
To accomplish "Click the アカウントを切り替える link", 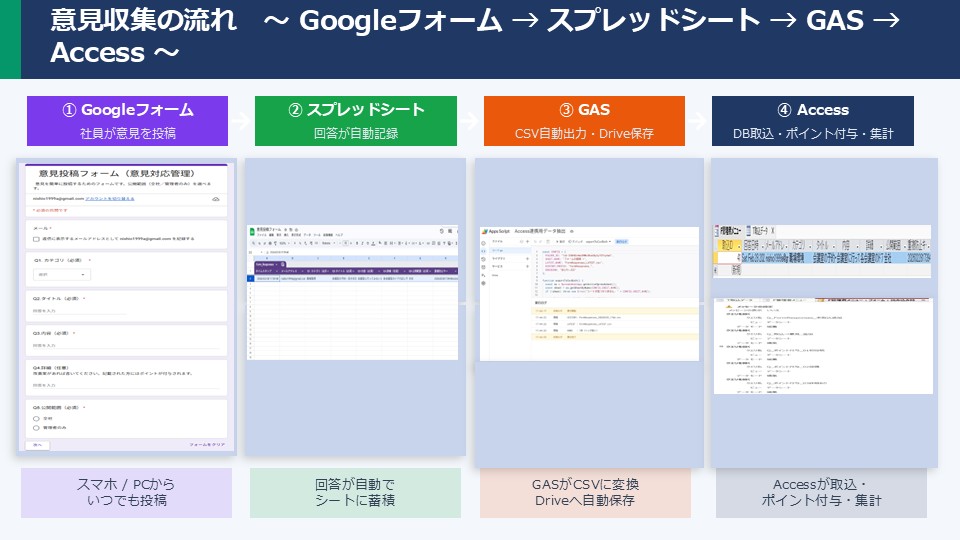I will pos(111,201).
